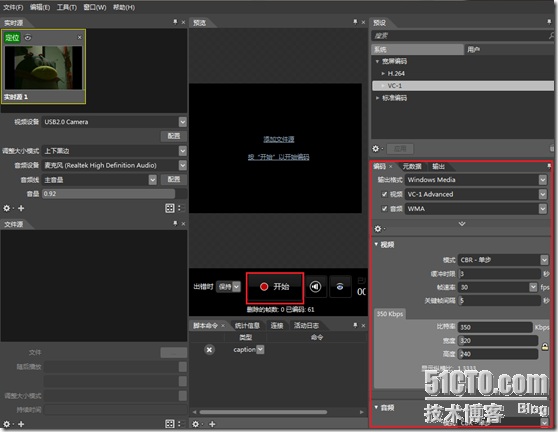558x432 pixels.
Task: Click the 添加文件源 link in preview
Action: [279, 139]
